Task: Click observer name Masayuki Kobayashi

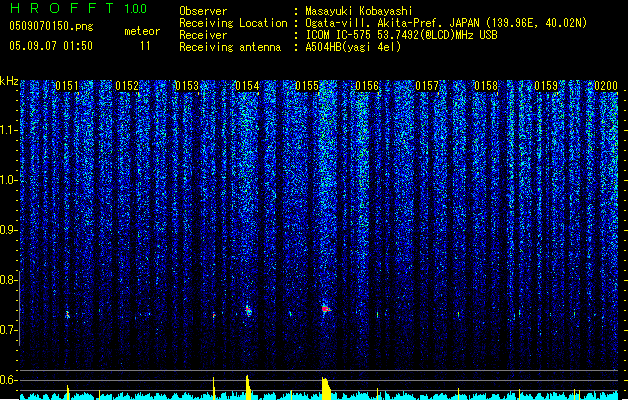Action: pyautogui.click(x=359, y=11)
